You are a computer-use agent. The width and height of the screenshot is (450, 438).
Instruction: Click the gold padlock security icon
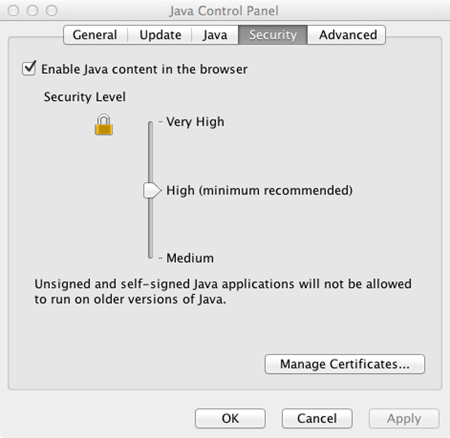tap(104, 124)
